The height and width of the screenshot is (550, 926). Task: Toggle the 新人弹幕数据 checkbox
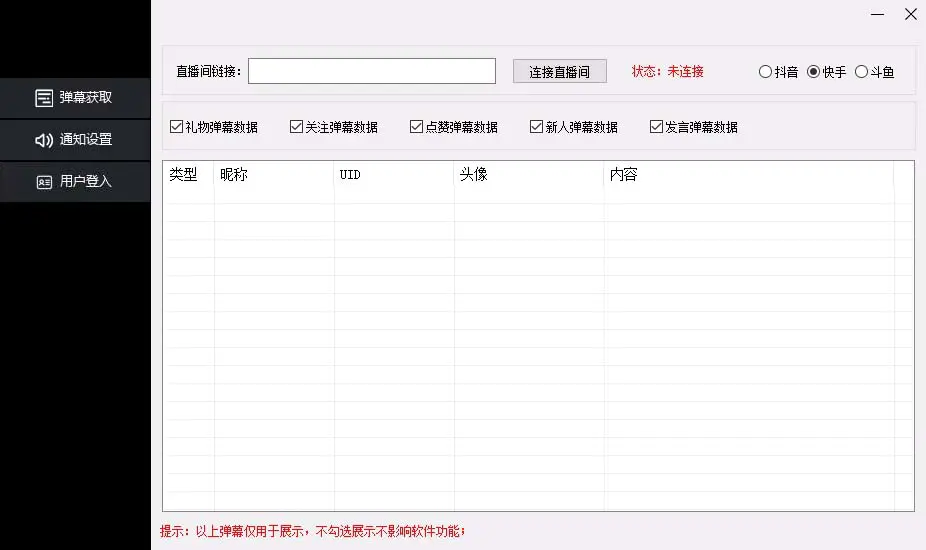tap(537, 127)
